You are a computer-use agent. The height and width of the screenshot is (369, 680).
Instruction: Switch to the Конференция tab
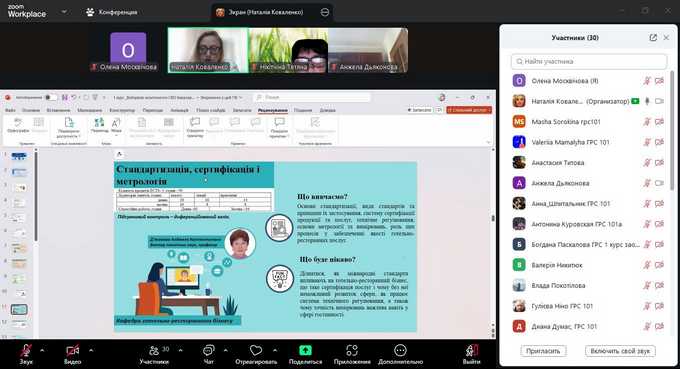pos(112,12)
